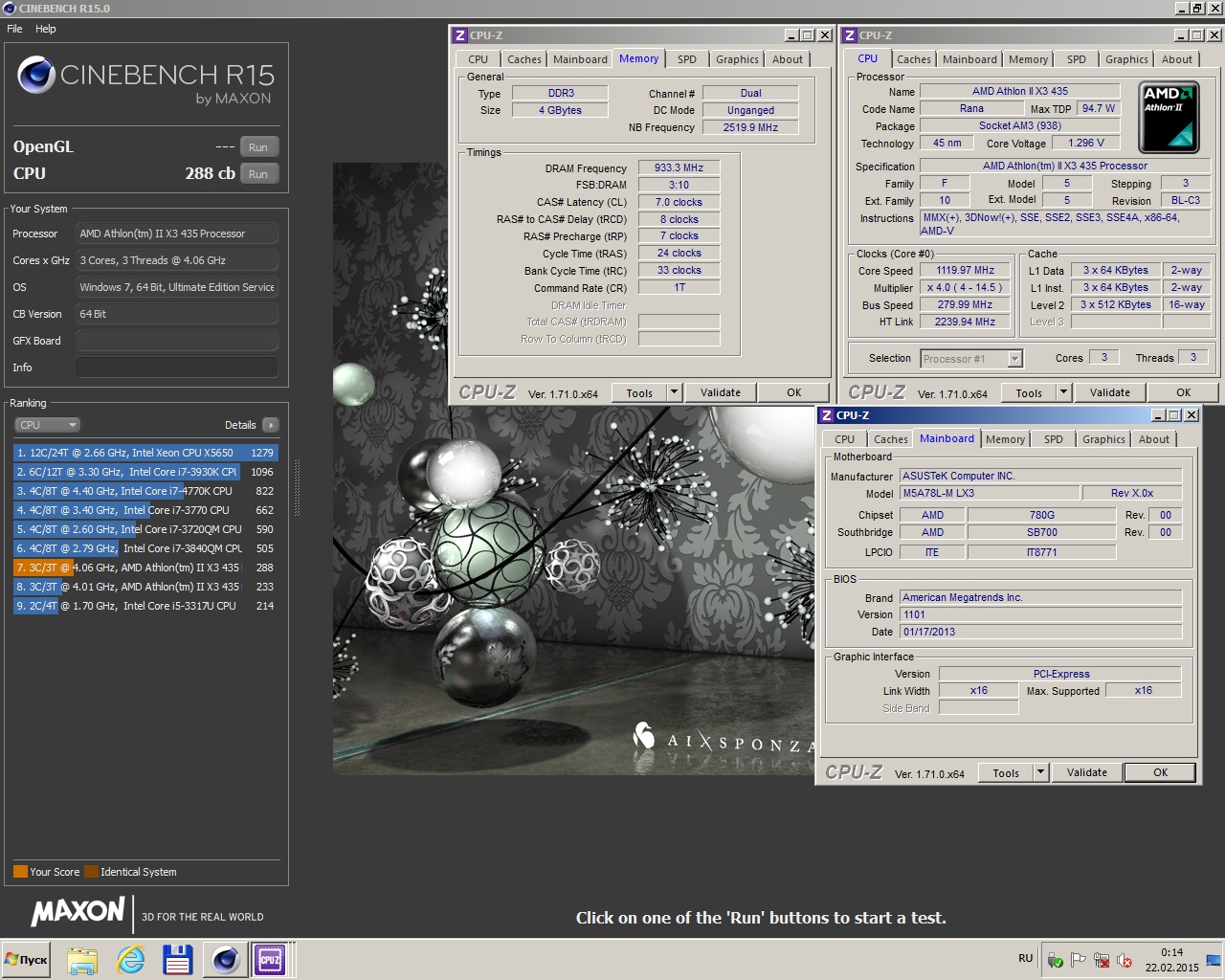This screenshot has height=980, width=1225.
Task: Open Tools dropdown arrow in Mainboard CPU-Z window
Action: click(x=1040, y=772)
